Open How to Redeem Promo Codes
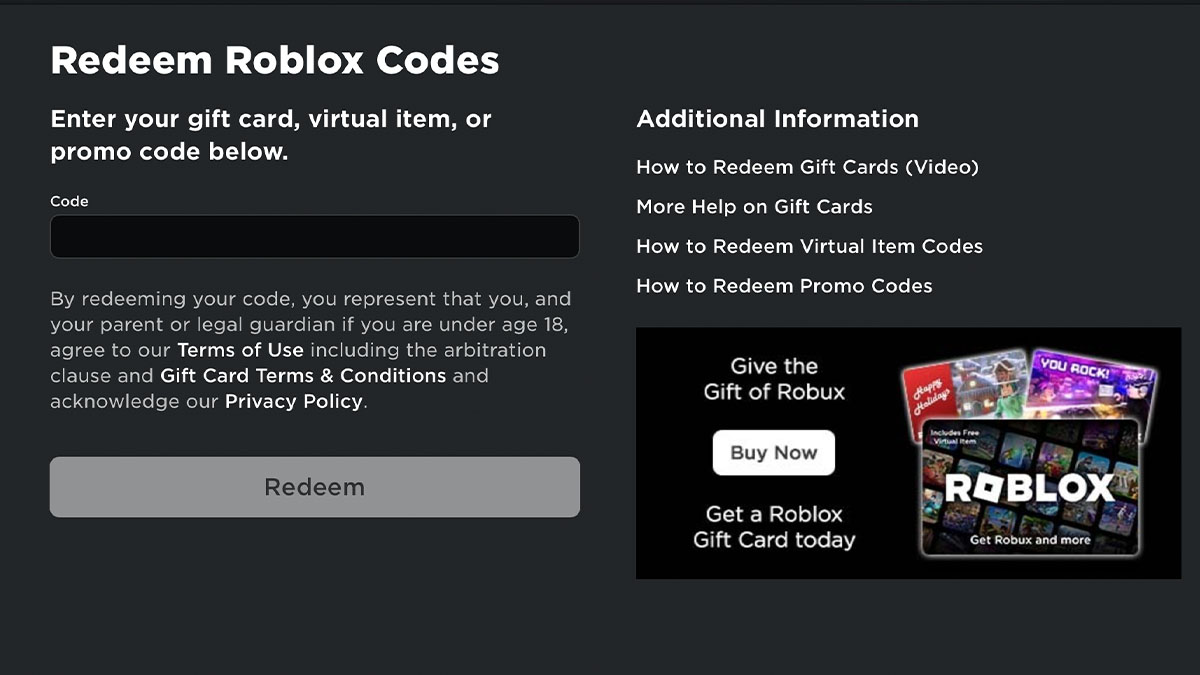Image resolution: width=1200 pixels, height=675 pixels. (784, 286)
